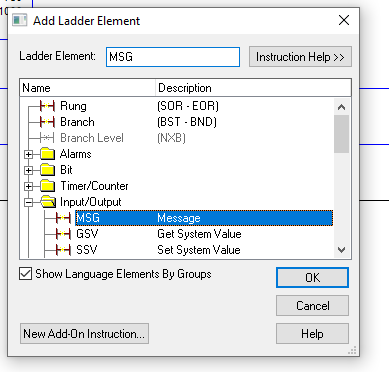Image resolution: width=389 pixels, height=372 pixels.
Task: Click the Branch Level element icon
Action: (x=47, y=138)
